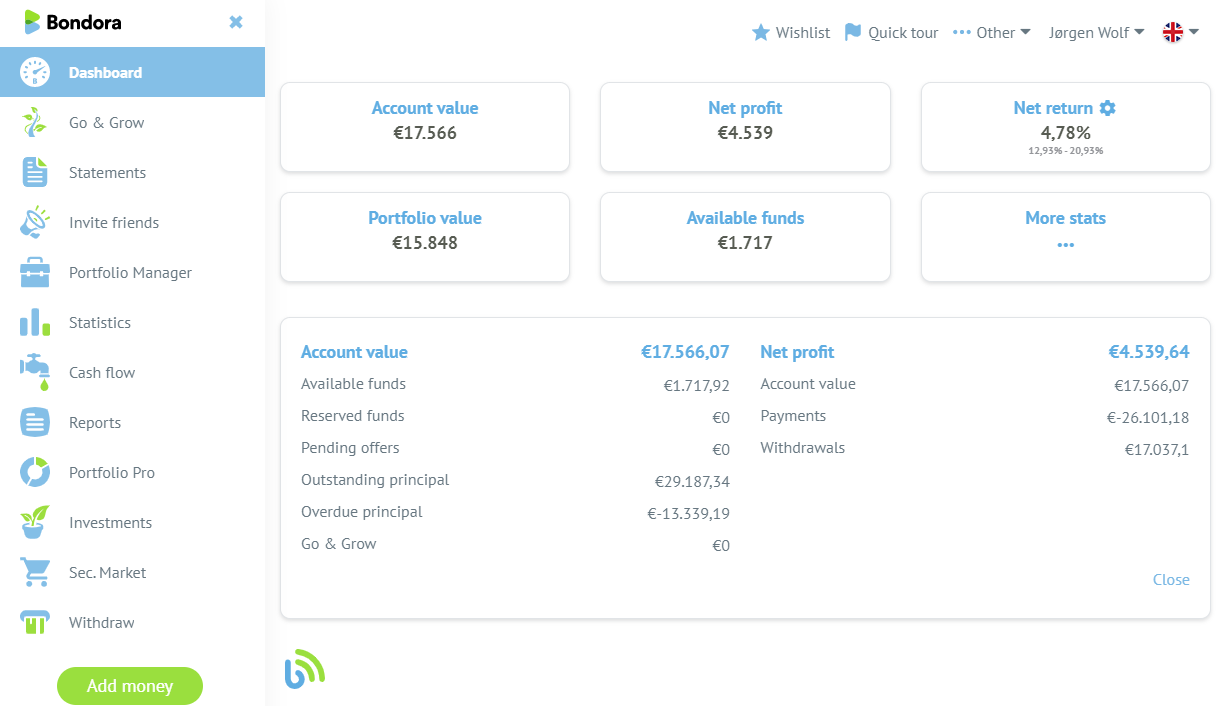Image resolution: width=1220 pixels, height=706 pixels.
Task: Open Portfolio Manager section
Action: tap(132, 272)
